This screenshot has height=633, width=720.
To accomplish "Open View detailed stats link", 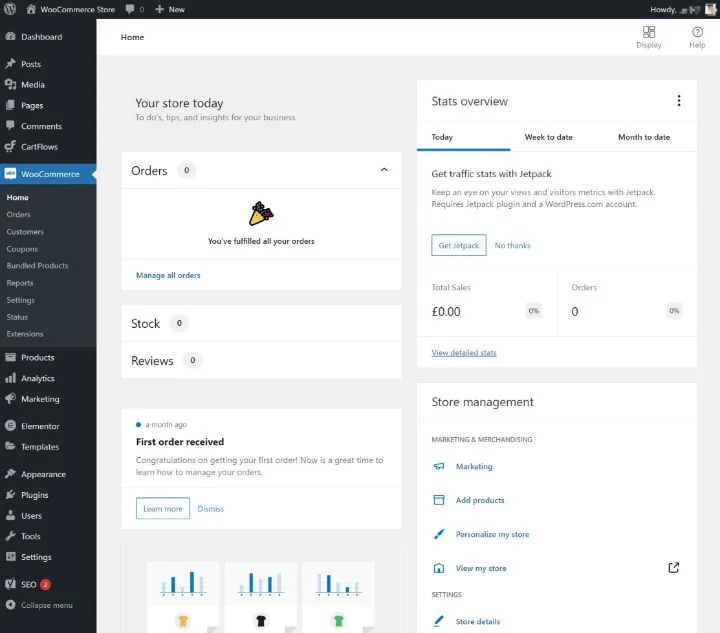I will pyautogui.click(x=463, y=353).
